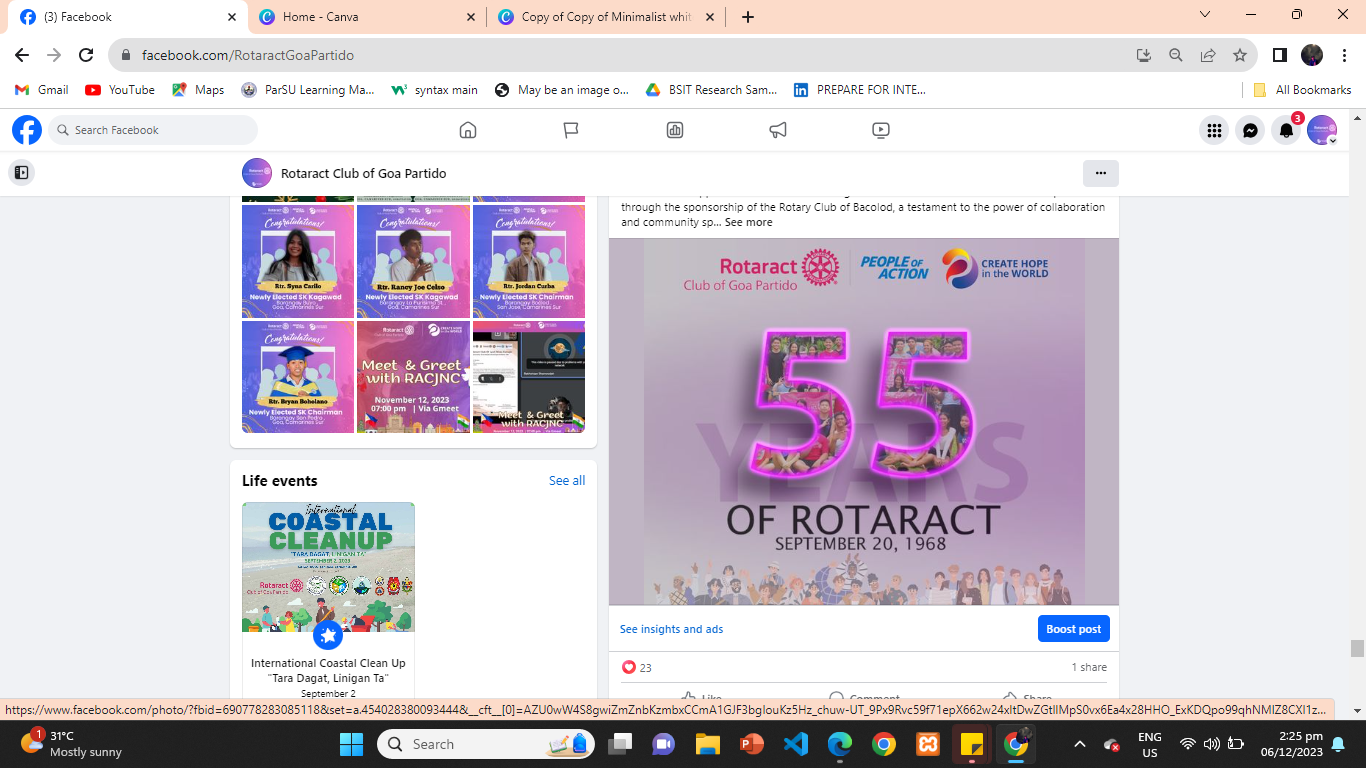The height and width of the screenshot is (768, 1366).
Task: Click the love reaction icon on post
Action: coord(628,667)
